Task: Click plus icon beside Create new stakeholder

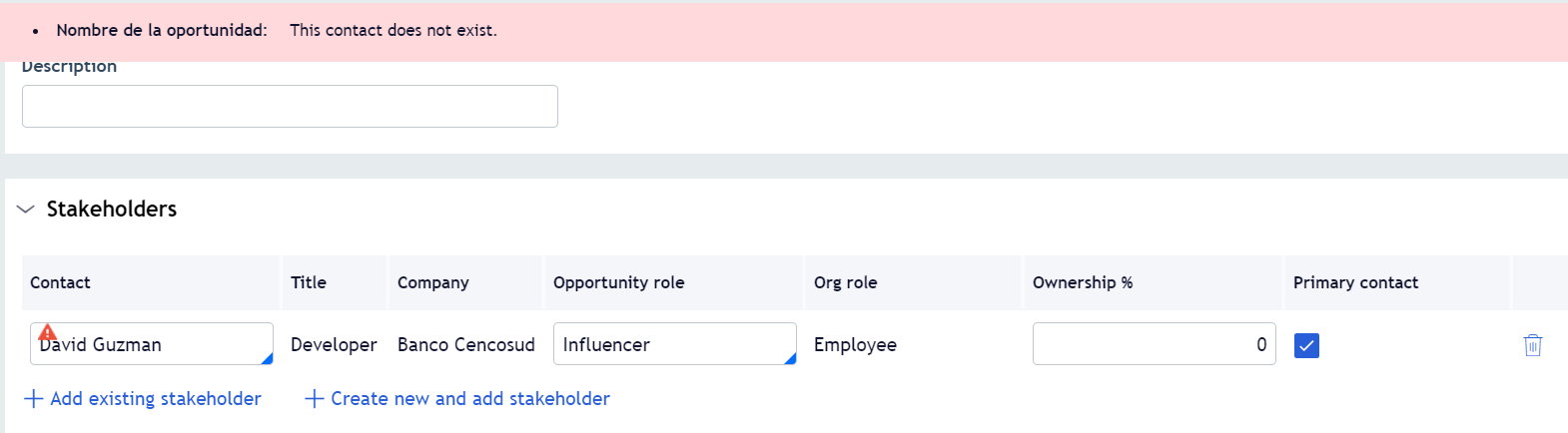Action: [315, 399]
